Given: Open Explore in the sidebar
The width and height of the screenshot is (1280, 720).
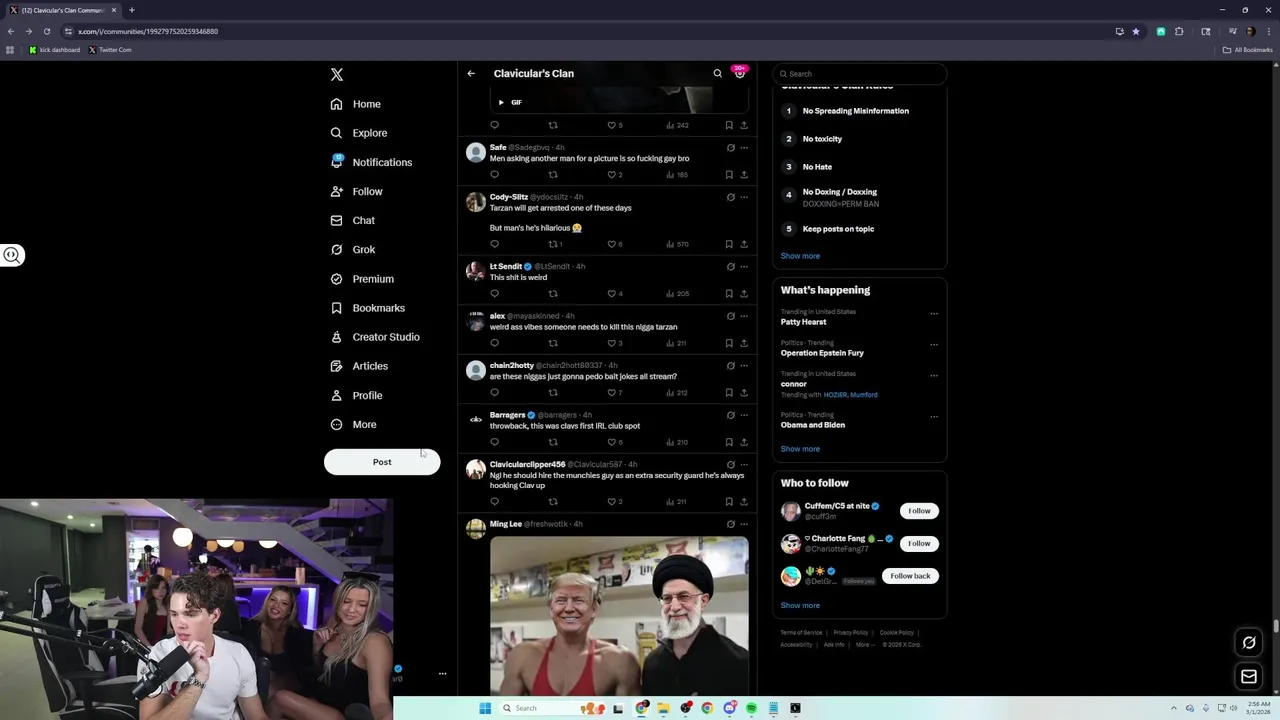Looking at the screenshot, I should tap(359, 133).
